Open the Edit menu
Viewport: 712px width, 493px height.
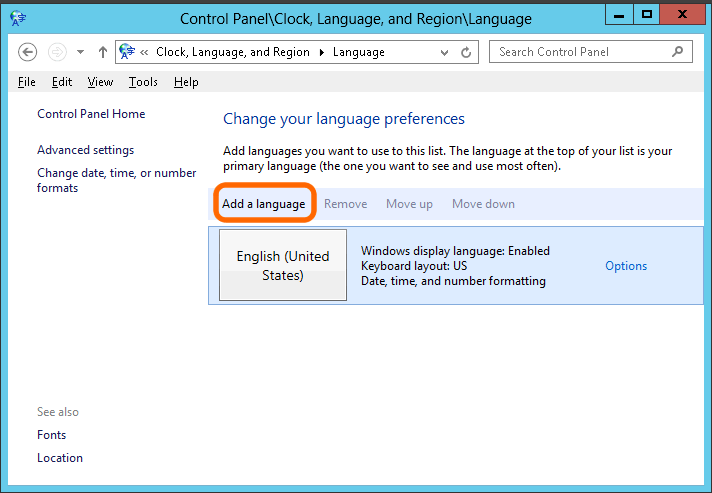pyautogui.click(x=62, y=82)
